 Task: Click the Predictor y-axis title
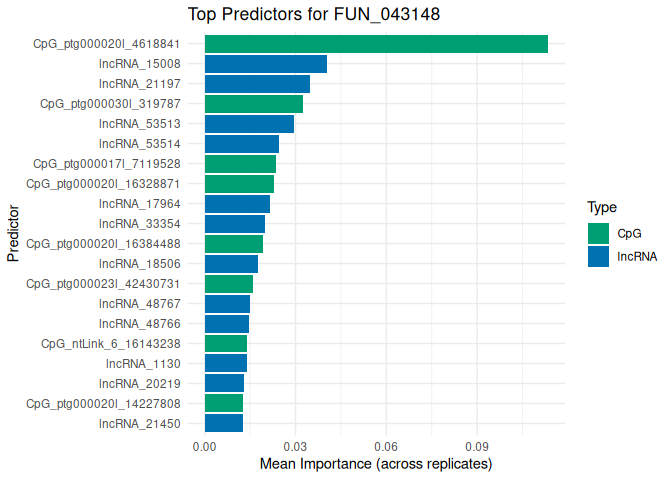pos(12,233)
